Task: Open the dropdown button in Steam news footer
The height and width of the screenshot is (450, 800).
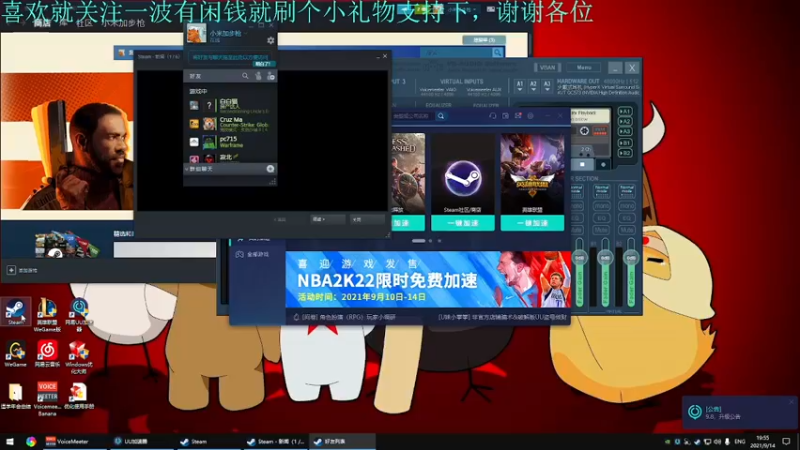Action: point(327,219)
